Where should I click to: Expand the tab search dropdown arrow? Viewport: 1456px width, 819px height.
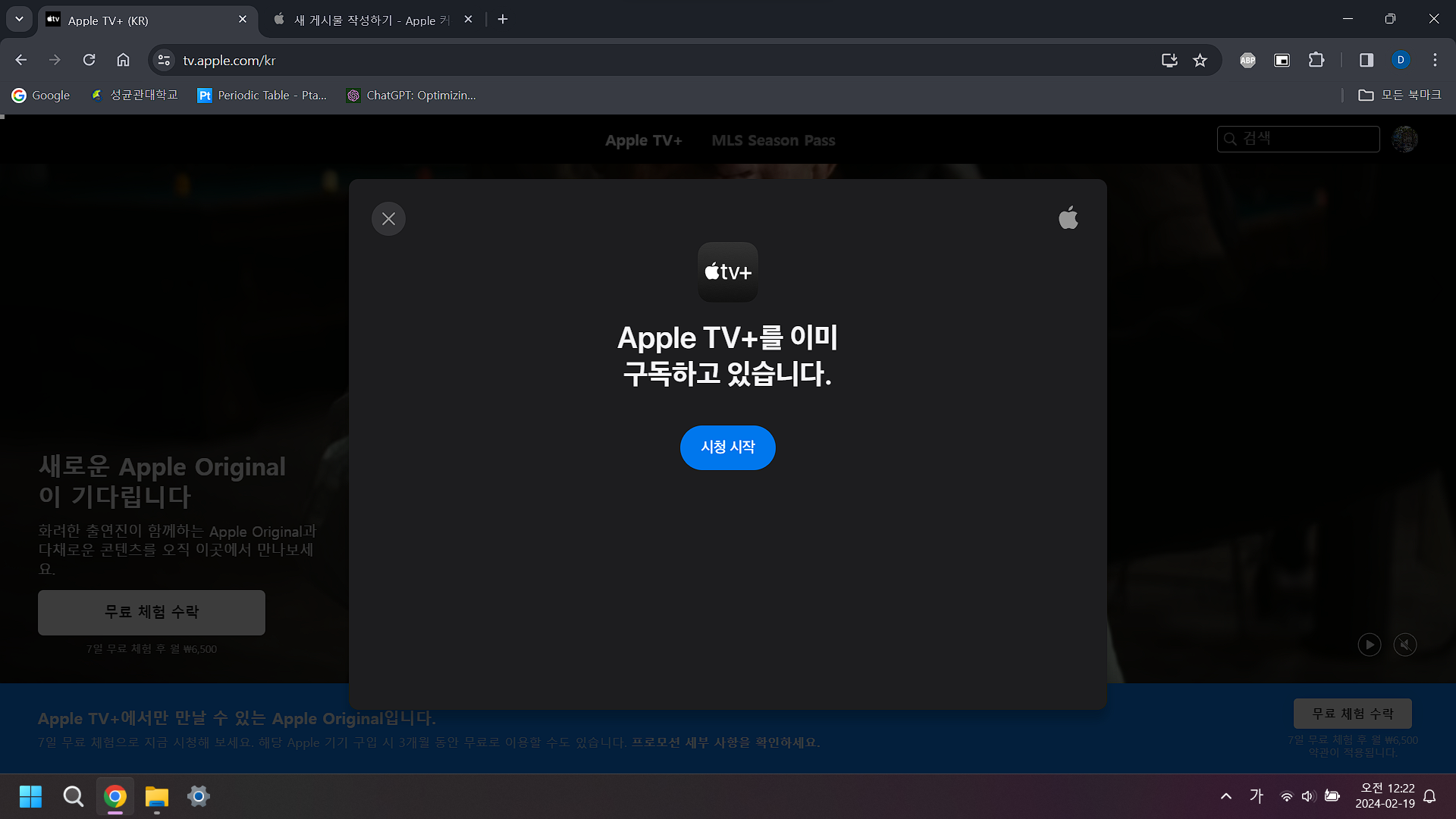pos(19,19)
